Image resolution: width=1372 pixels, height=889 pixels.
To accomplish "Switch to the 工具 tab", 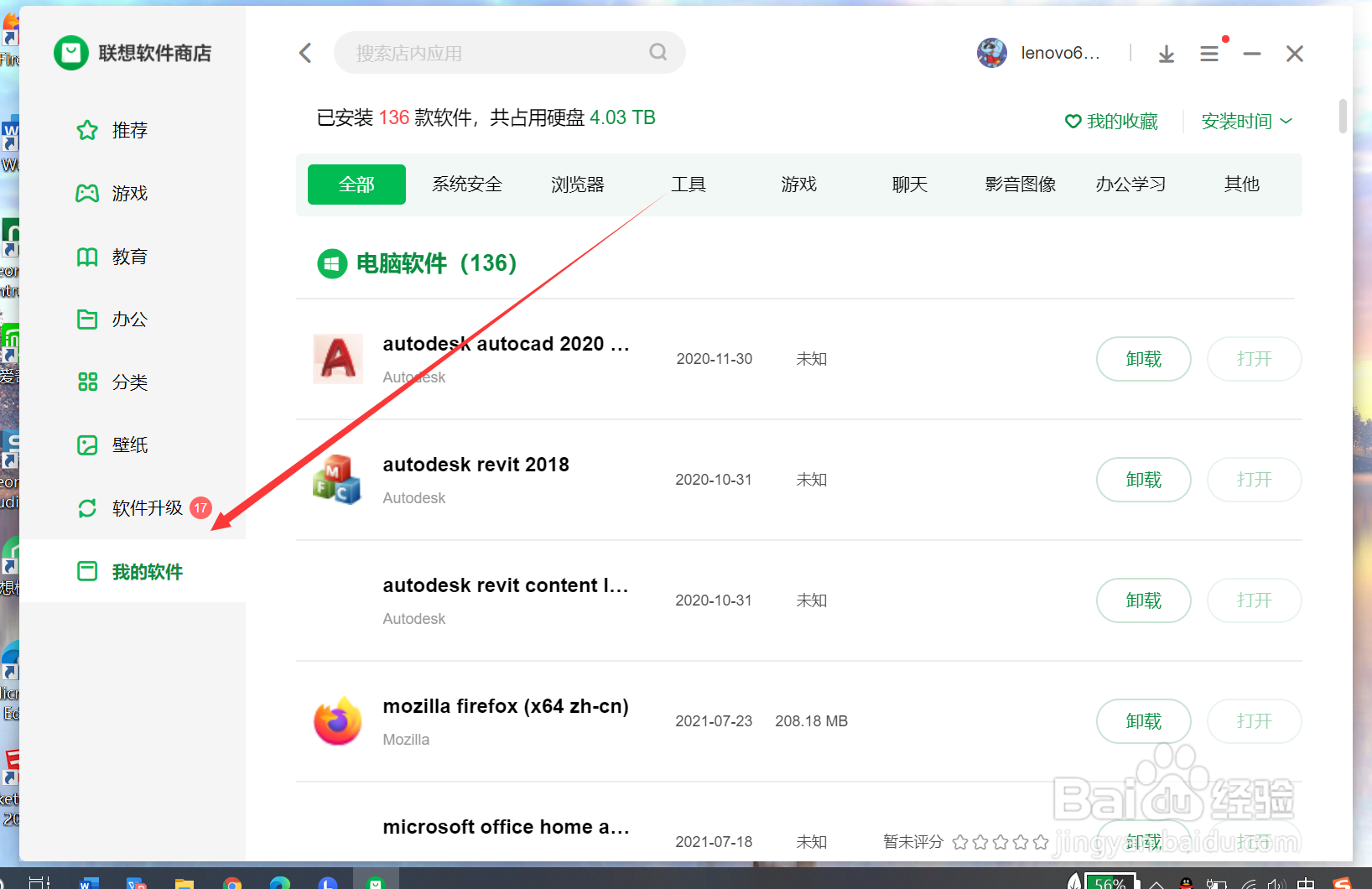I will 689,185.
